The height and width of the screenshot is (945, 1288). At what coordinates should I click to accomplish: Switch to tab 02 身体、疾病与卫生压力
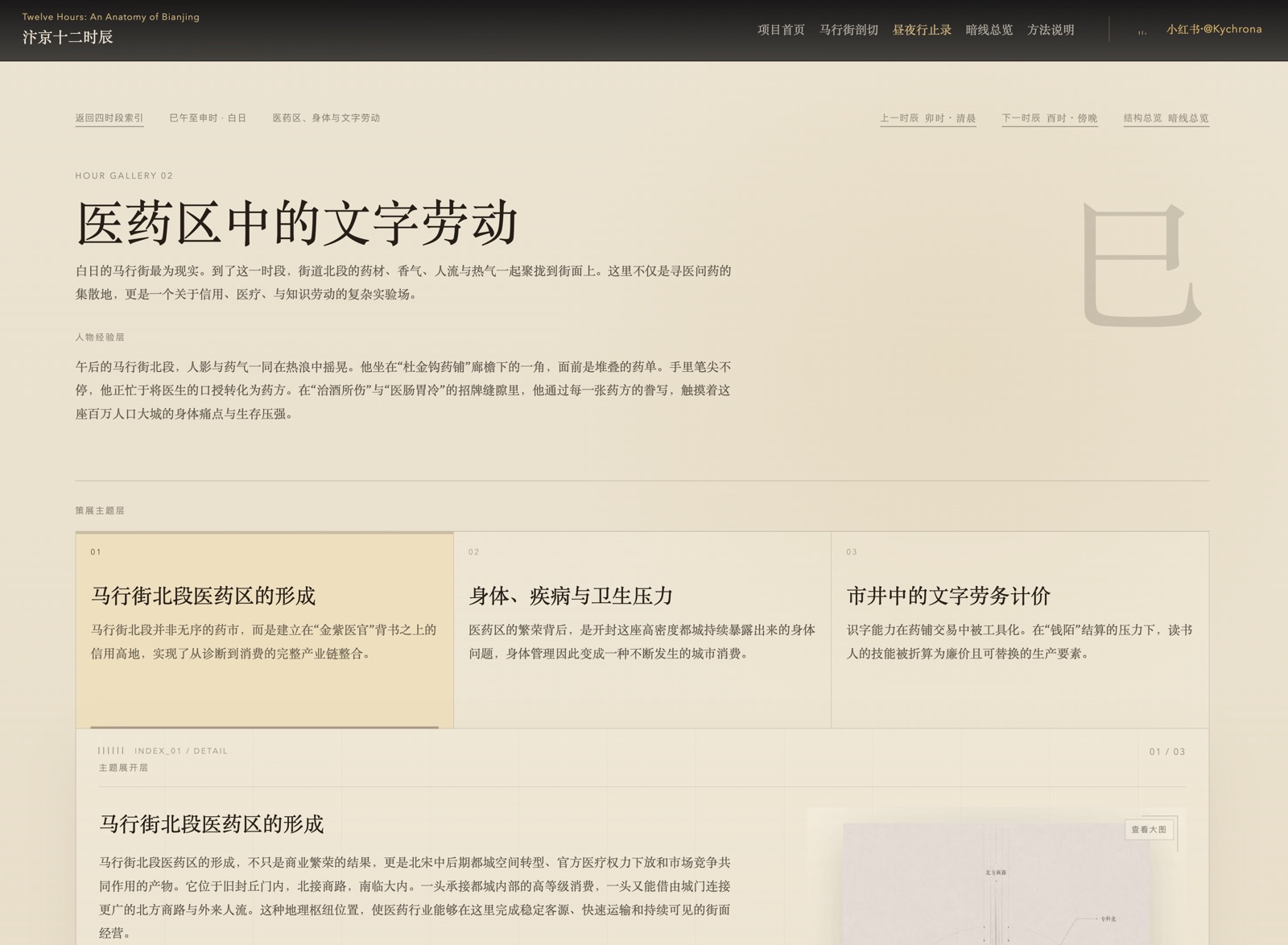point(642,629)
